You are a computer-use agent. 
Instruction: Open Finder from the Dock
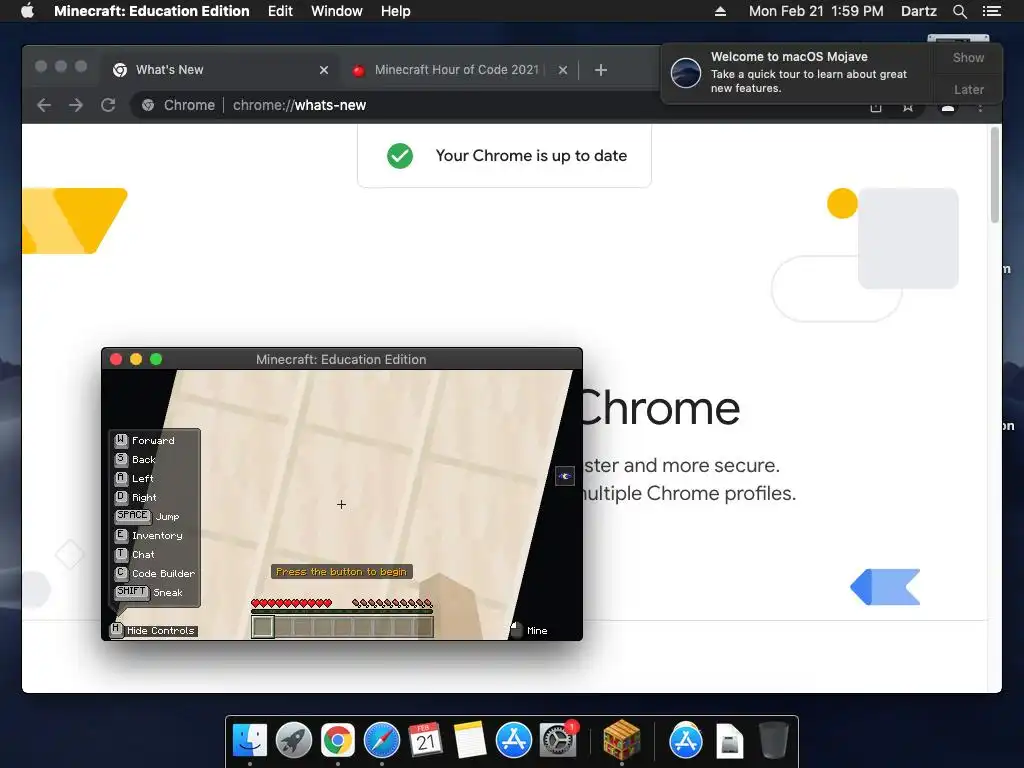click(x=250, y=740)
